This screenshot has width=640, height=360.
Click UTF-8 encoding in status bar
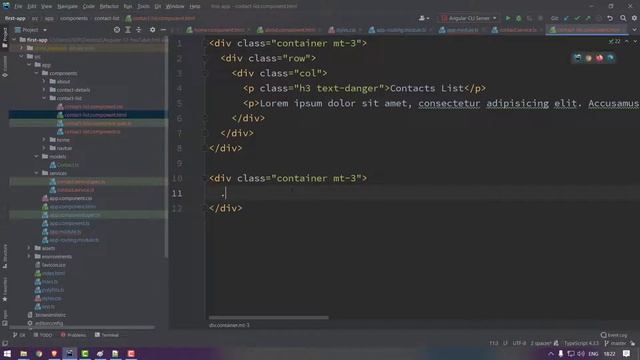tap(519, 343)
